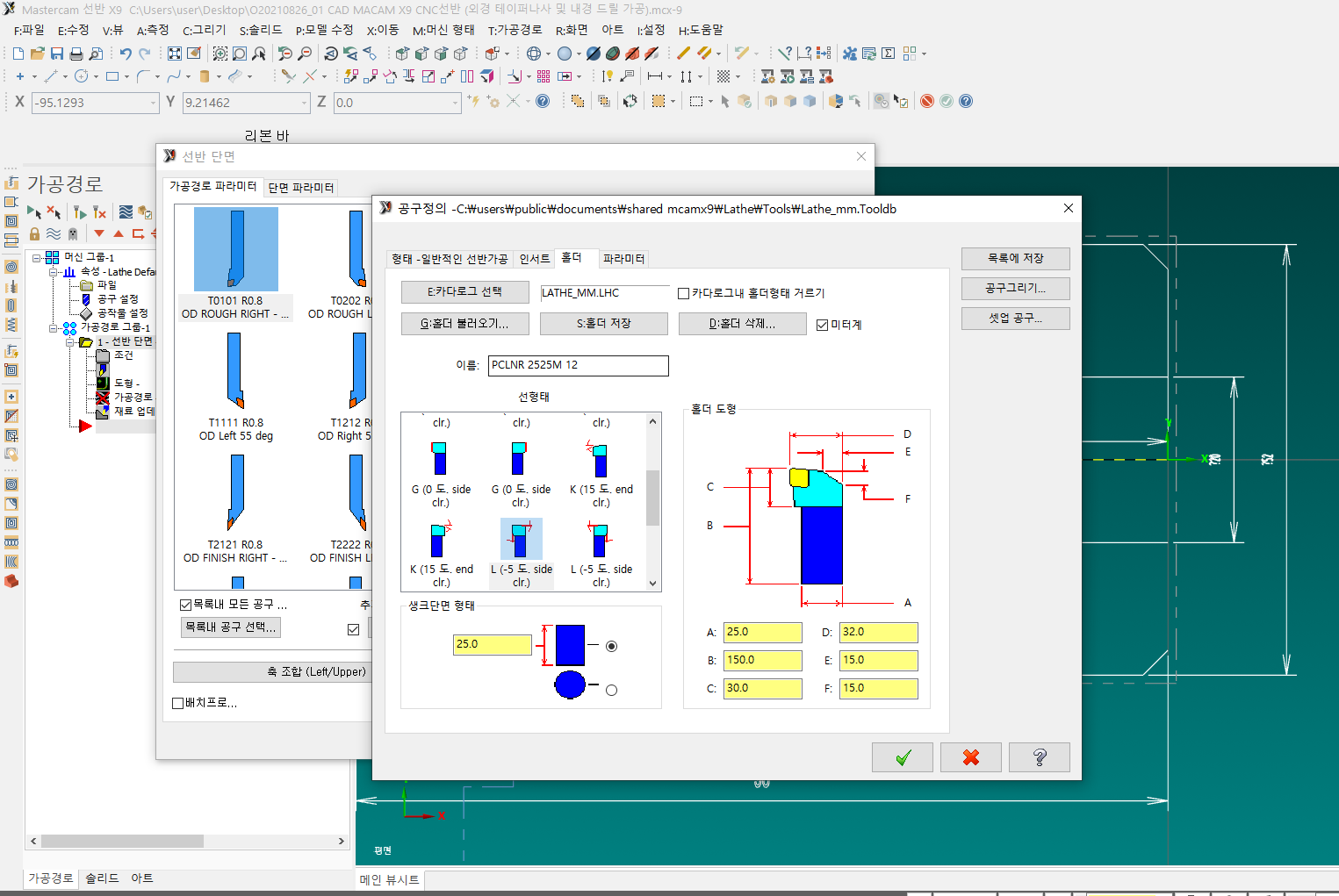Click the Open file folder icon
Viewport: 1339px width, 896px height.
tap(38, 54)
